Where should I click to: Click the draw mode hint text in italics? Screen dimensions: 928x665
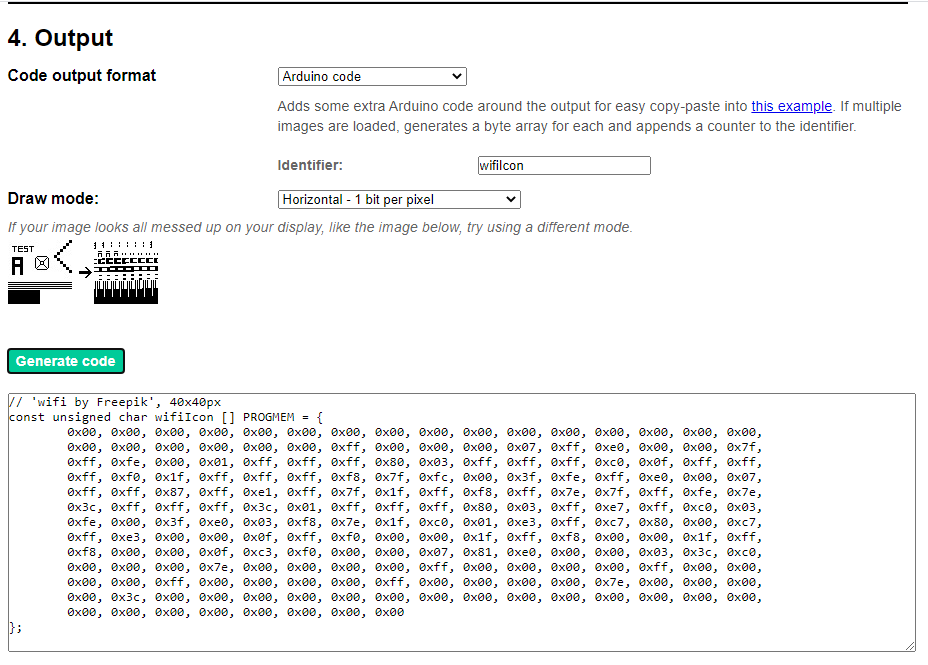320,228
